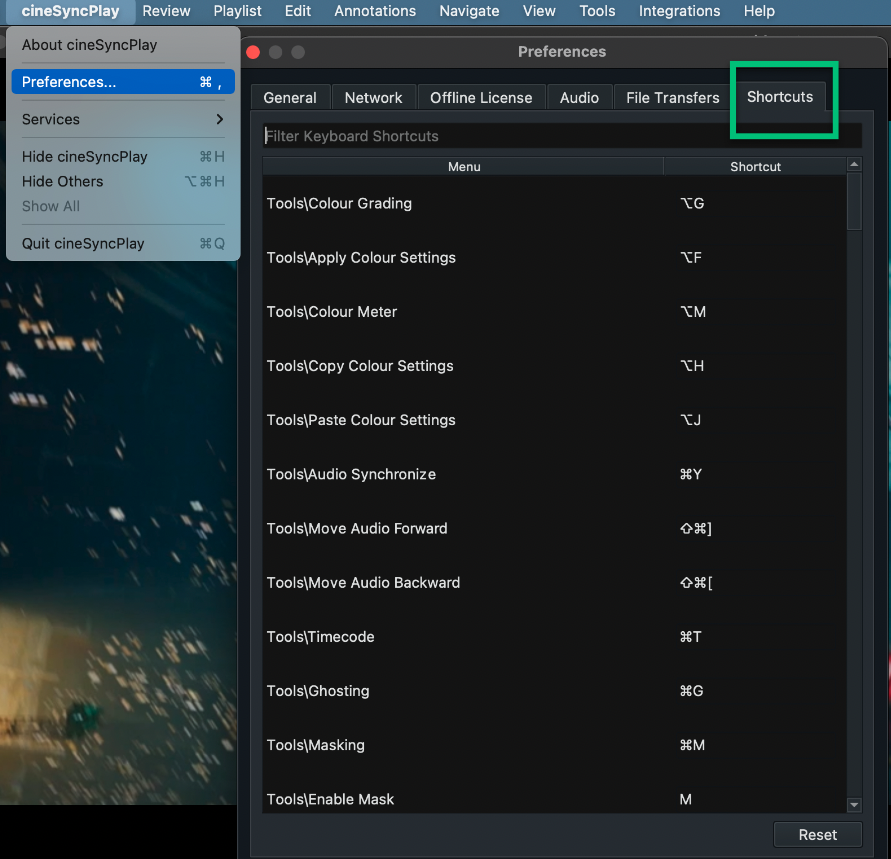Open the File Transfers tab

click(x=672, y=97)
